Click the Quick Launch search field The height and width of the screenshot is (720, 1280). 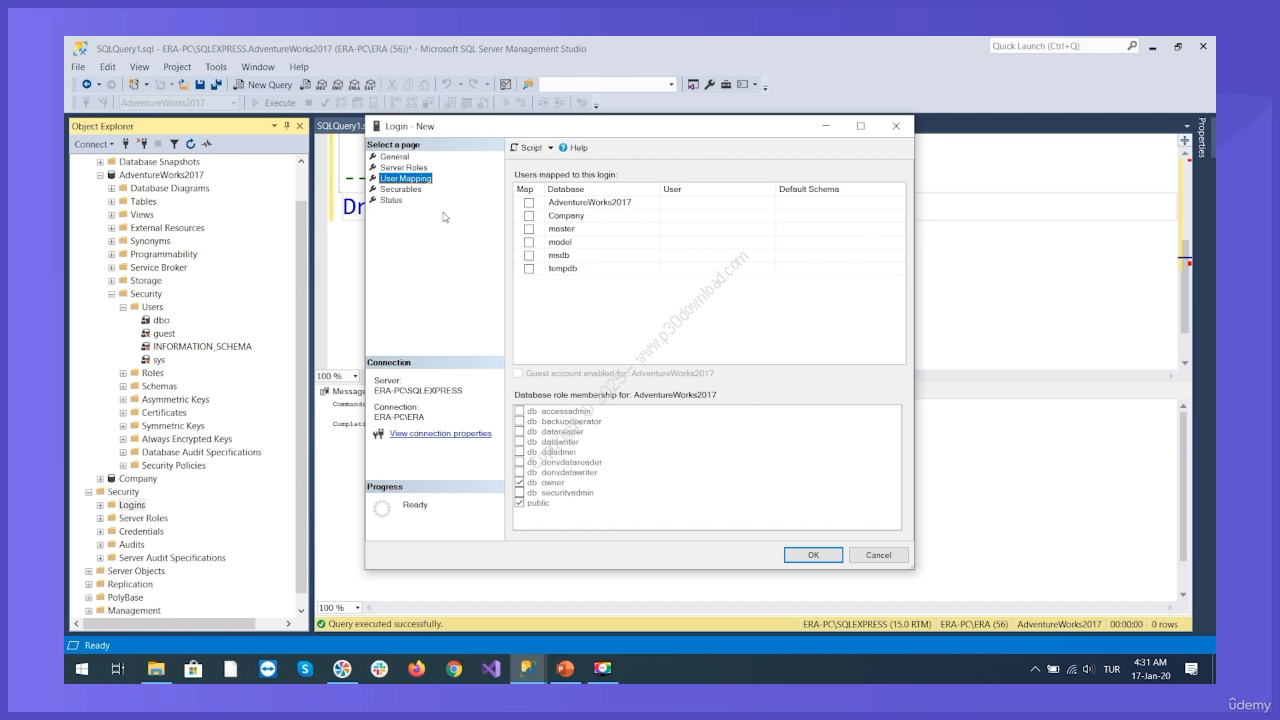(x=1056, y=46)
